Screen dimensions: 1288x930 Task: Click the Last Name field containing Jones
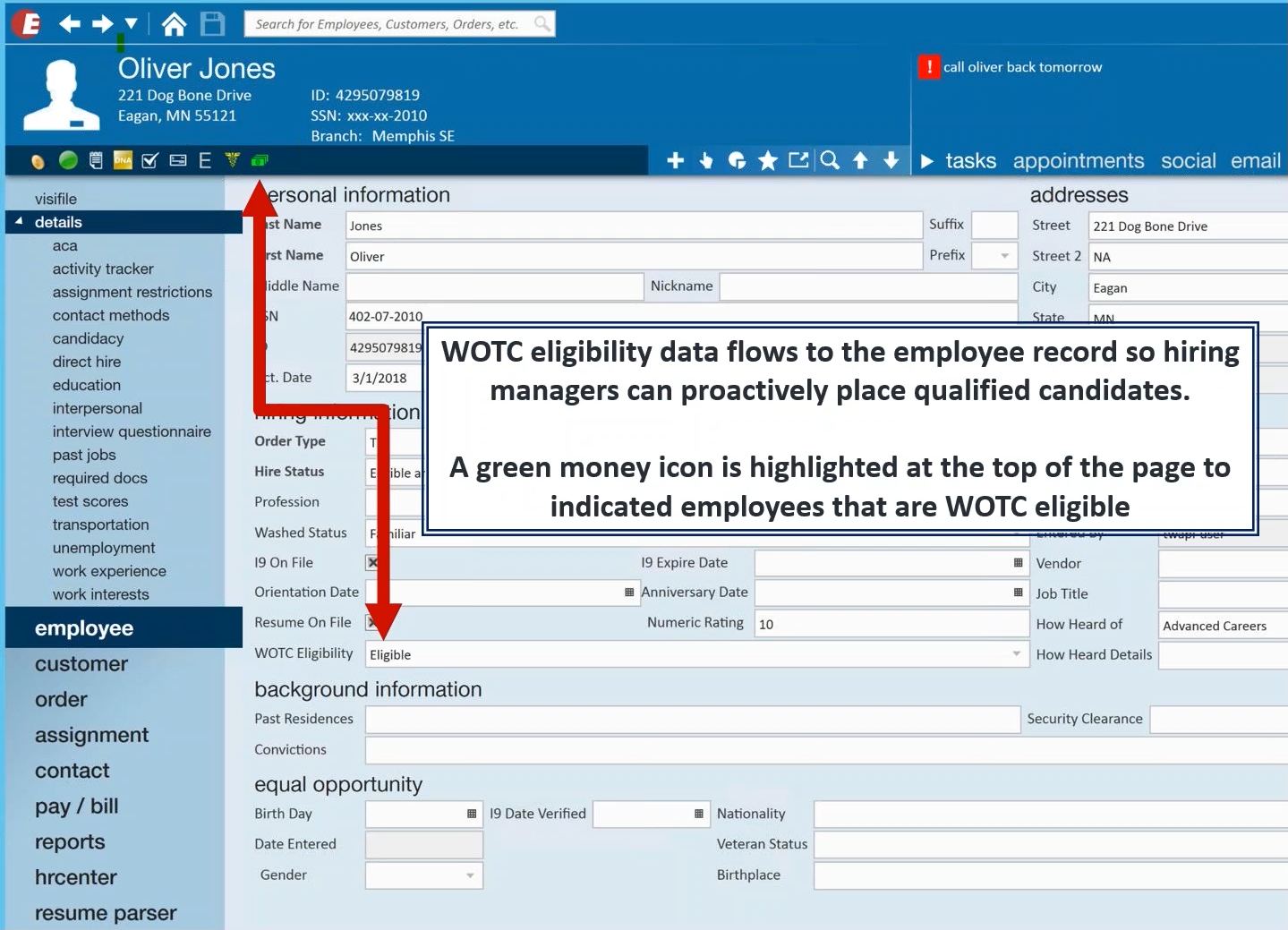tap(634, 226)
